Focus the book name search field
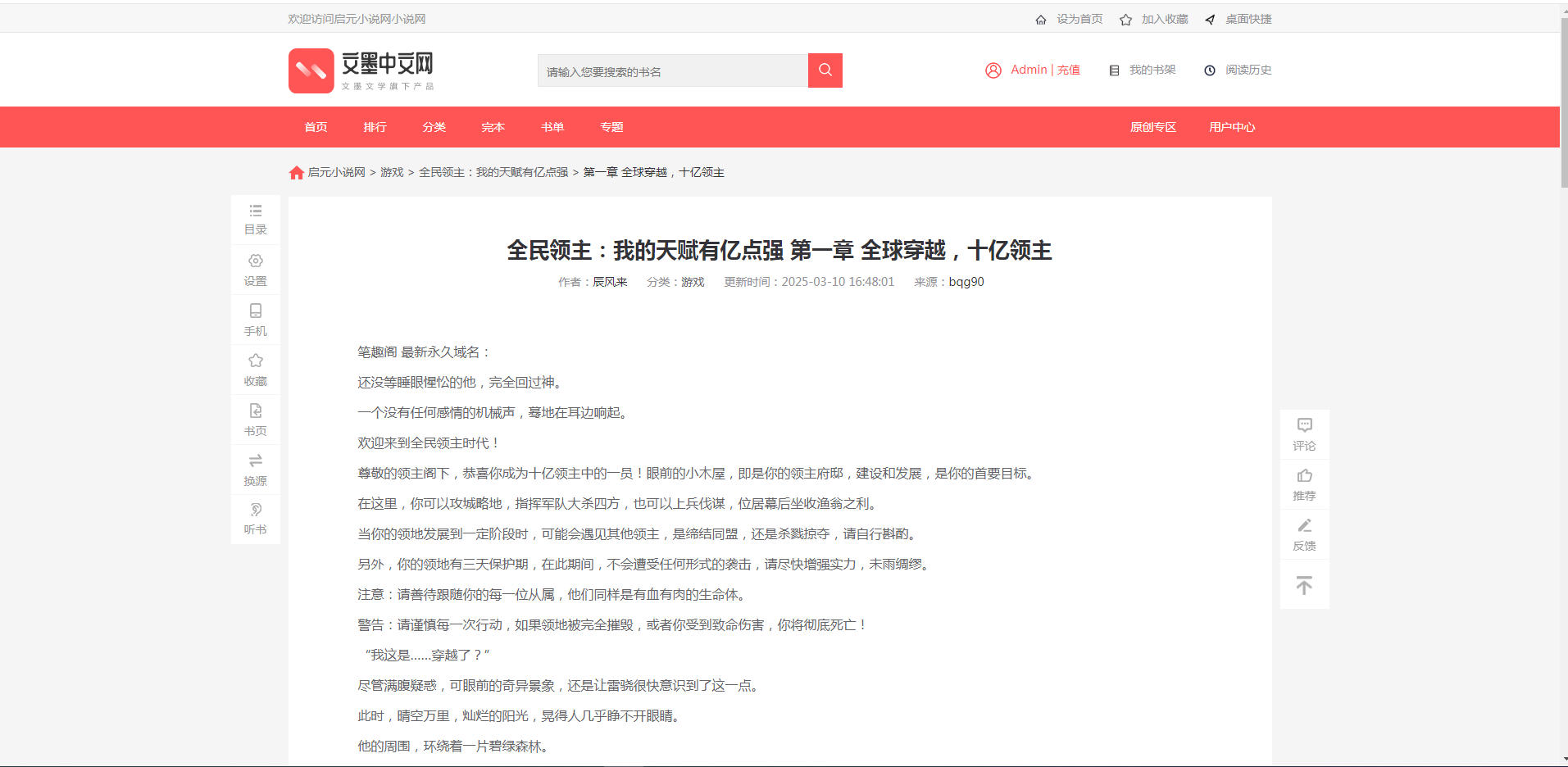This screenshot has width=1568, height=767. (x=672, y=71)
